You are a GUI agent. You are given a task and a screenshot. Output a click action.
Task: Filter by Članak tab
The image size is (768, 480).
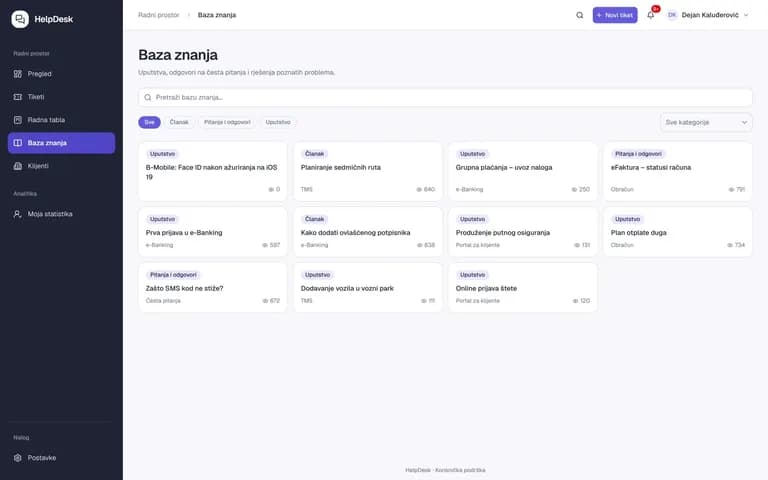point(179,122)
